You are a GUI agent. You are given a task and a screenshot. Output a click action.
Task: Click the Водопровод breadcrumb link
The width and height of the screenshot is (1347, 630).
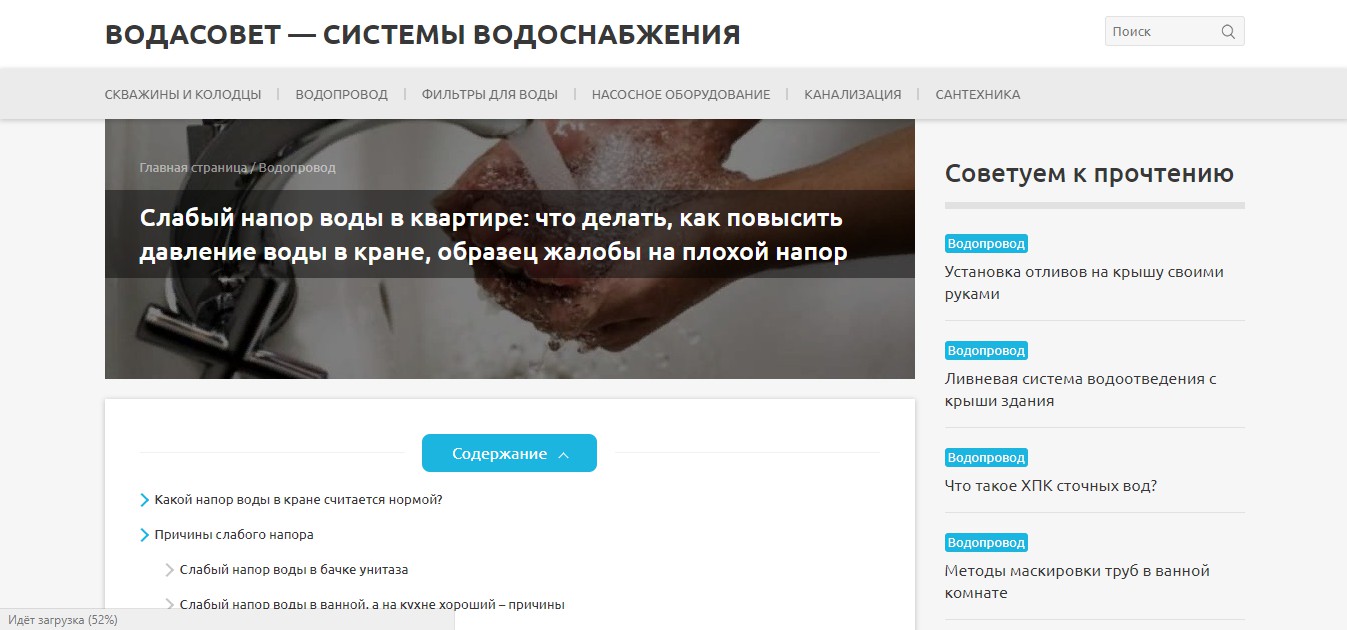coord(297,167)
